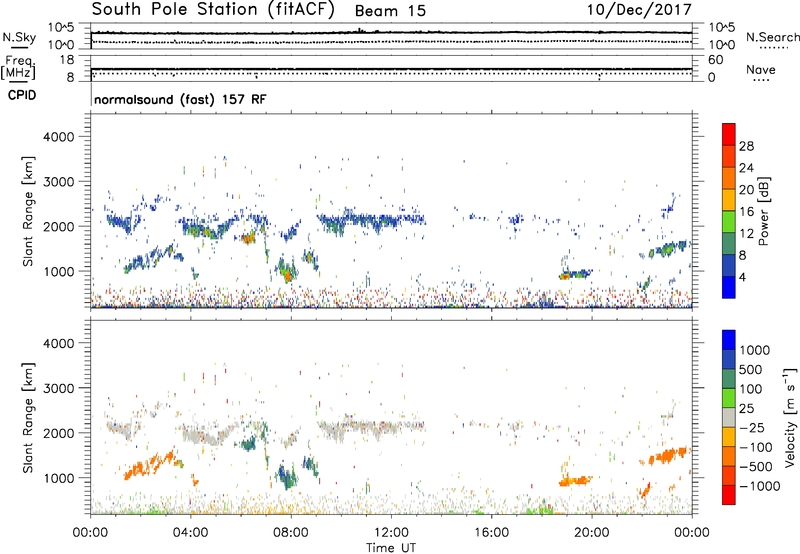Click the '20:00' time tick label
800x554 pixels.
[592, 533]
